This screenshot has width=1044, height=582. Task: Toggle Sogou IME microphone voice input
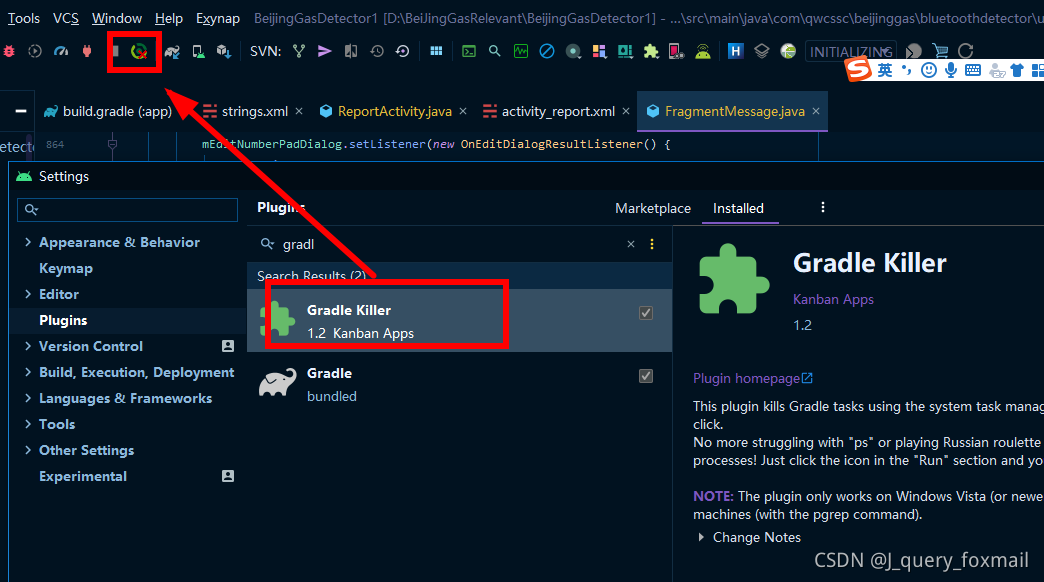tap(951, 70)
